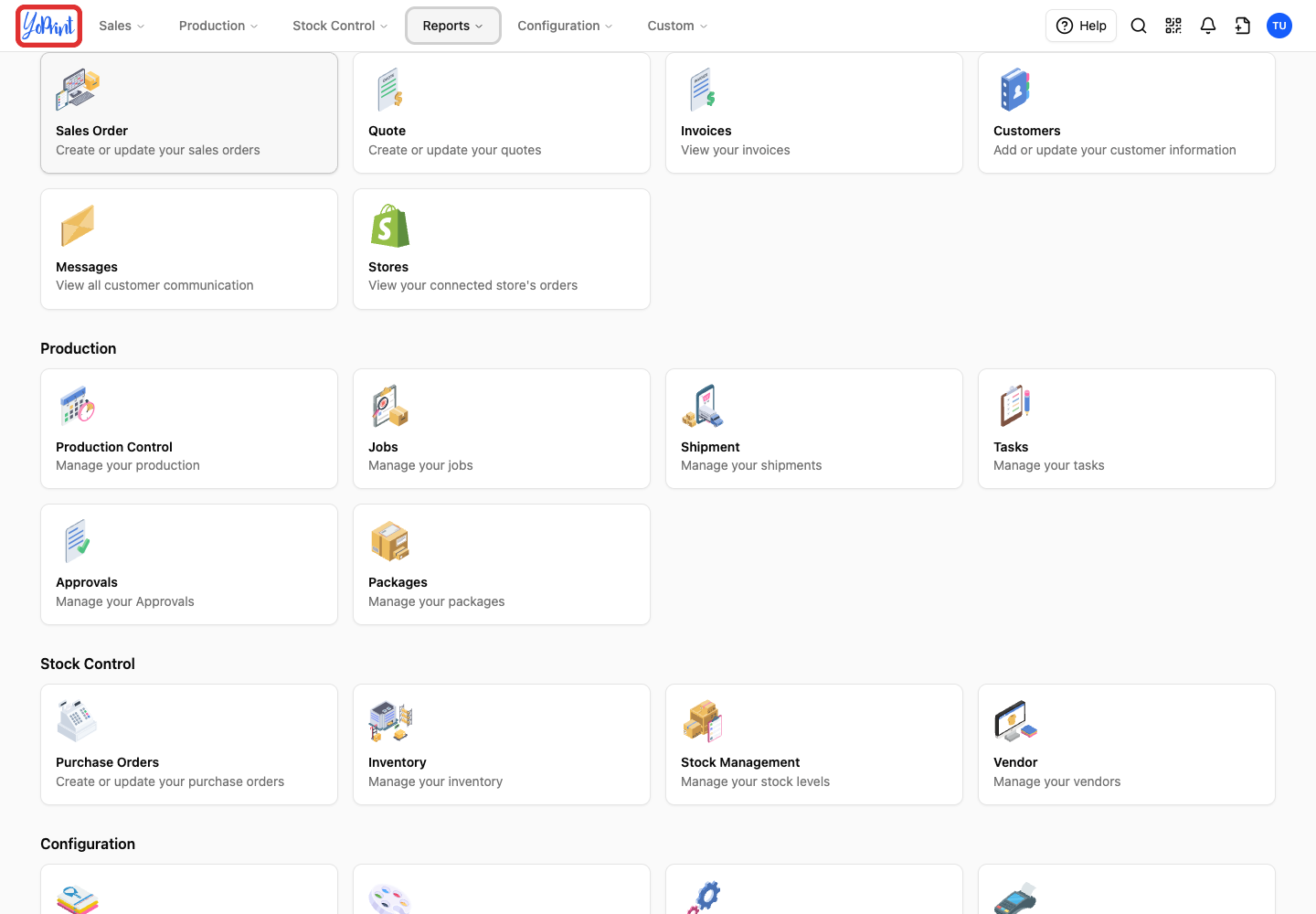Click the Vendor card icon
This screenshot has width=1316, height=914.
(1015, 721)
